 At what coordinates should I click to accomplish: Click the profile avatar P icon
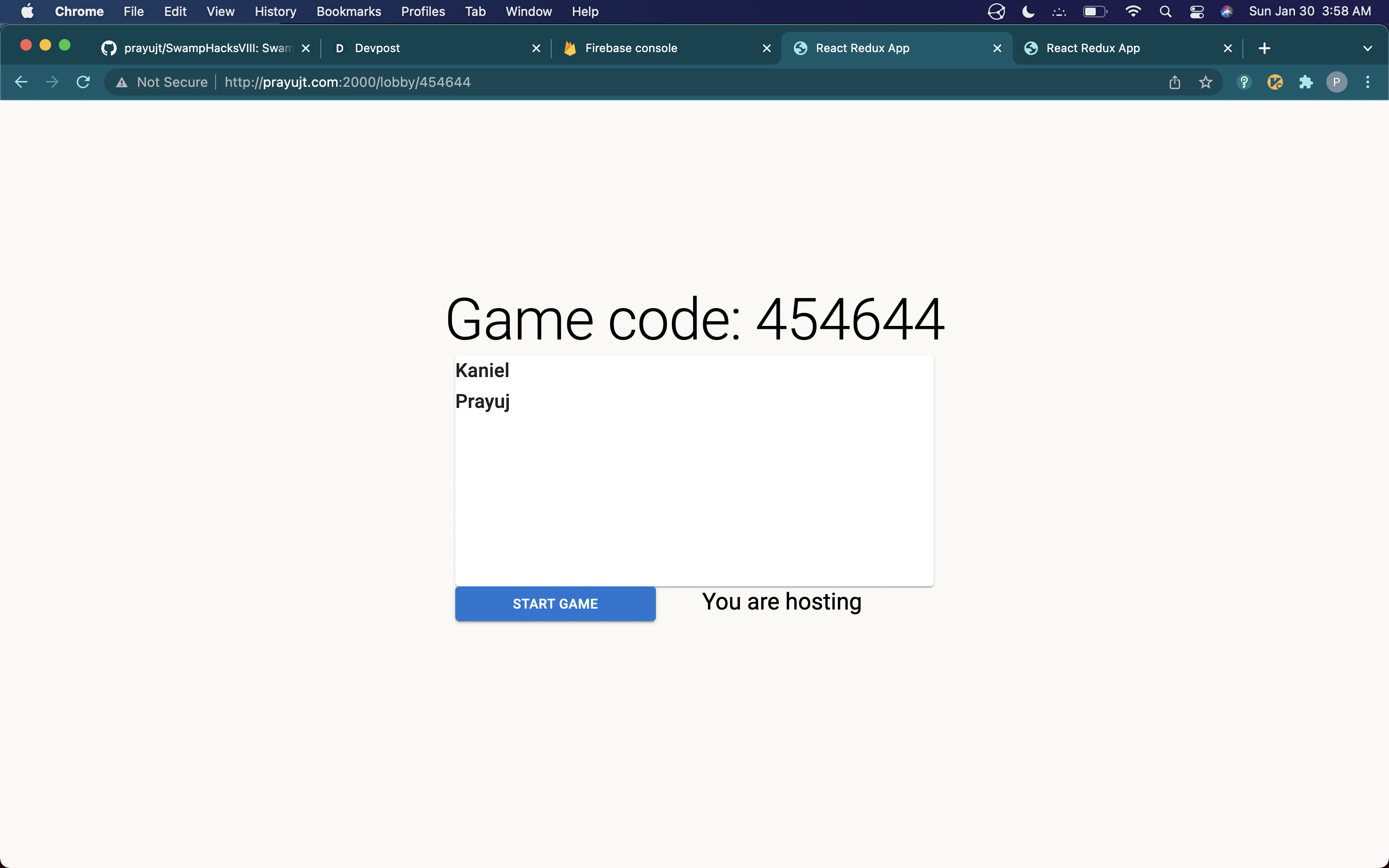(1336, 82)
